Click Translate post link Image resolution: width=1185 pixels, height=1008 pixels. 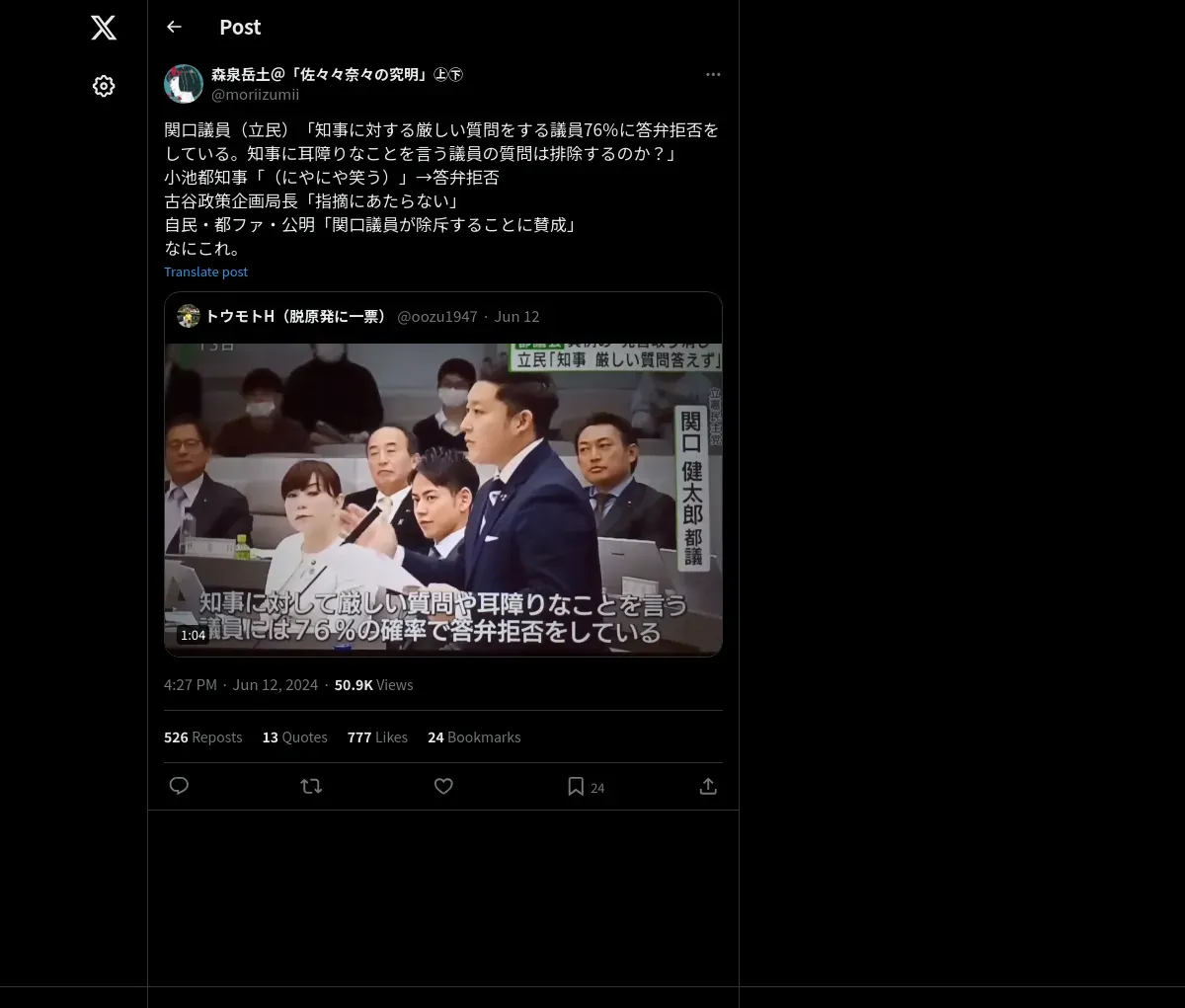tap(205, 271)
